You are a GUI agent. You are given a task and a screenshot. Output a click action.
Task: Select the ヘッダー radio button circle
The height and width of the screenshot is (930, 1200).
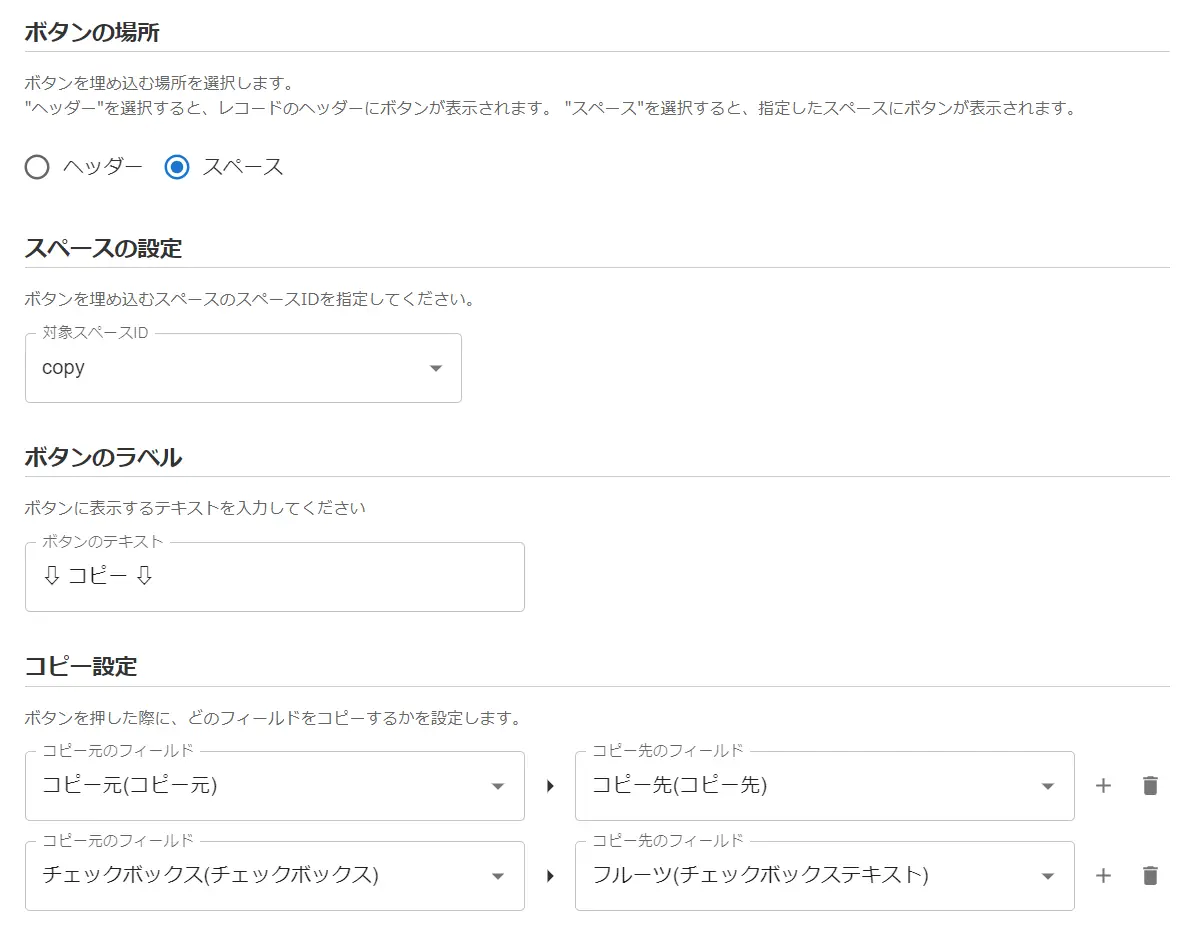point(37,167)
